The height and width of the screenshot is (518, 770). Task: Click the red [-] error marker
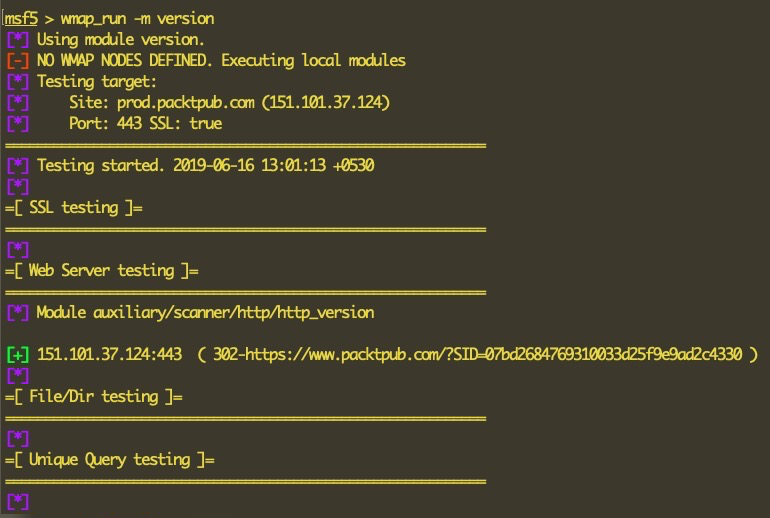tap(17, 60)
